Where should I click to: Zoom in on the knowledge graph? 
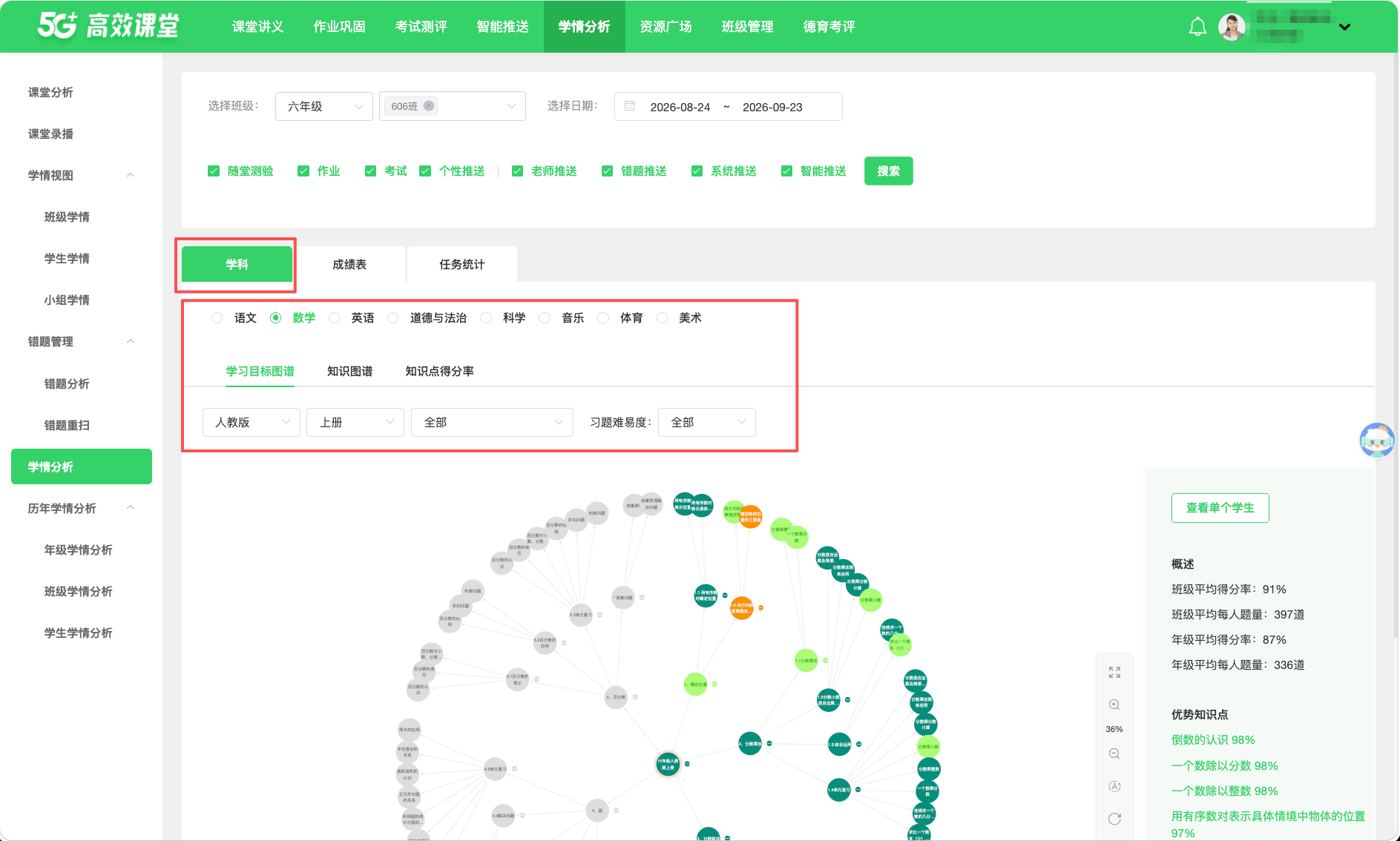[x=1114, y=705]
